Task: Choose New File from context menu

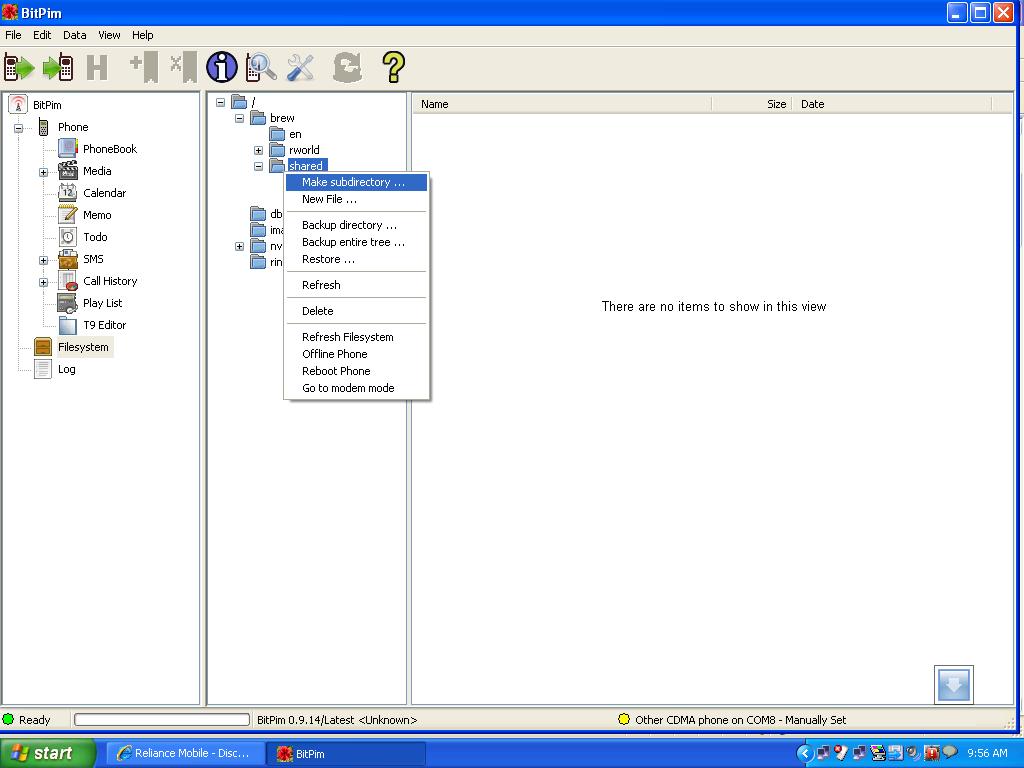Action: pos(357,199)
